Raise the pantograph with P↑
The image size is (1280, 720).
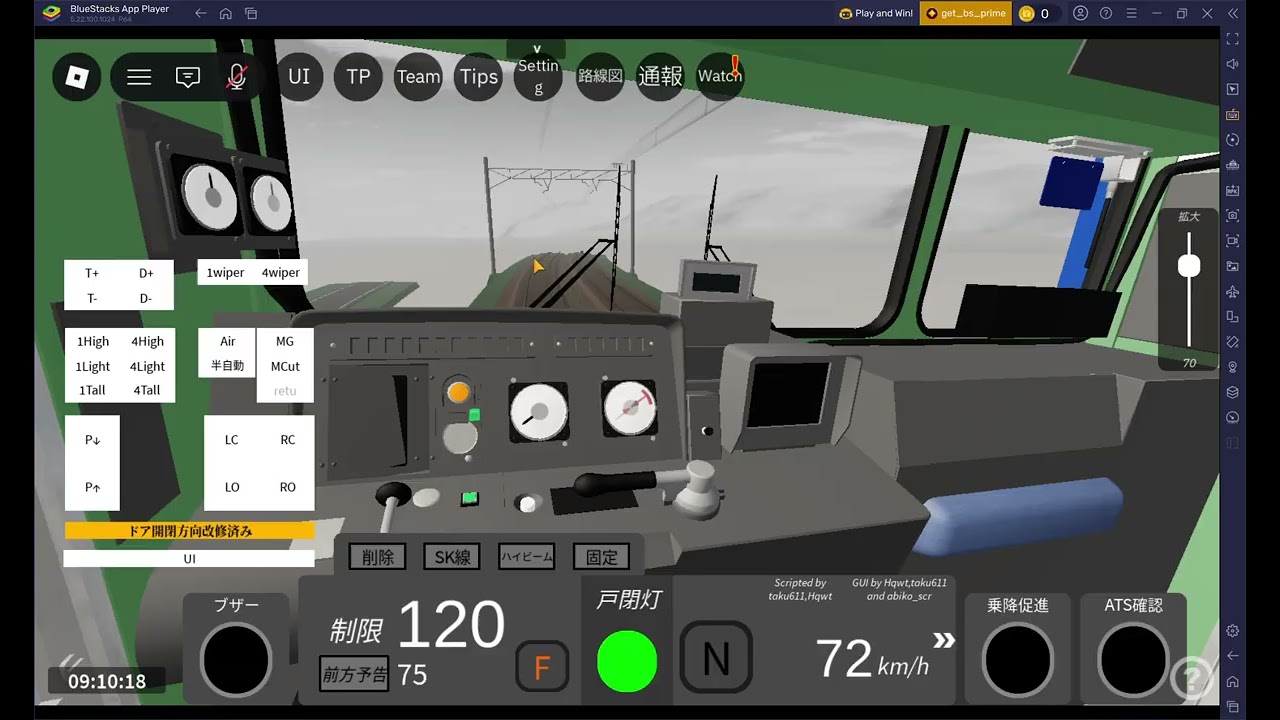coord(93,488)
